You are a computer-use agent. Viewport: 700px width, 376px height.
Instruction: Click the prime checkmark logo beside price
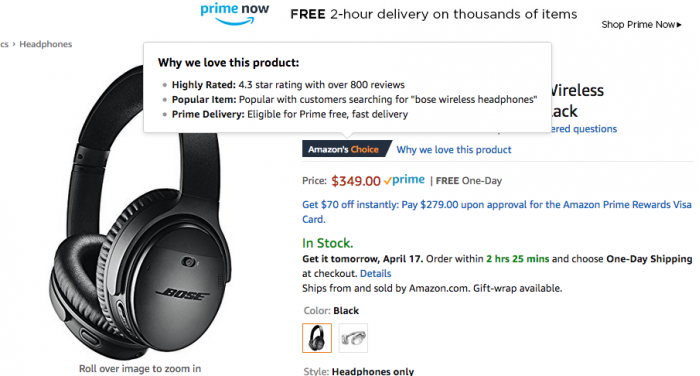(404, 180)
